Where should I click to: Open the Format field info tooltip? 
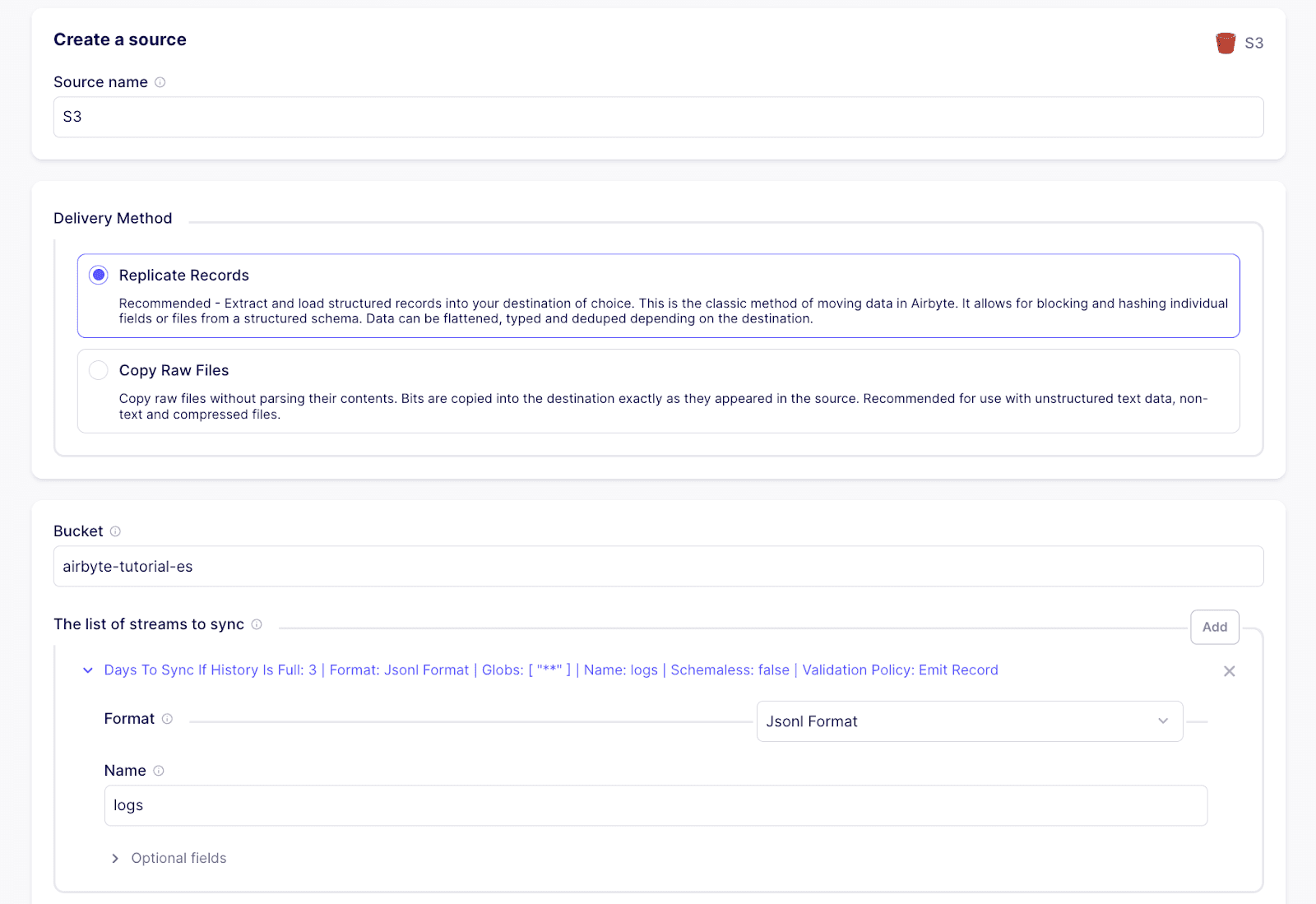(x=168, y=719)
